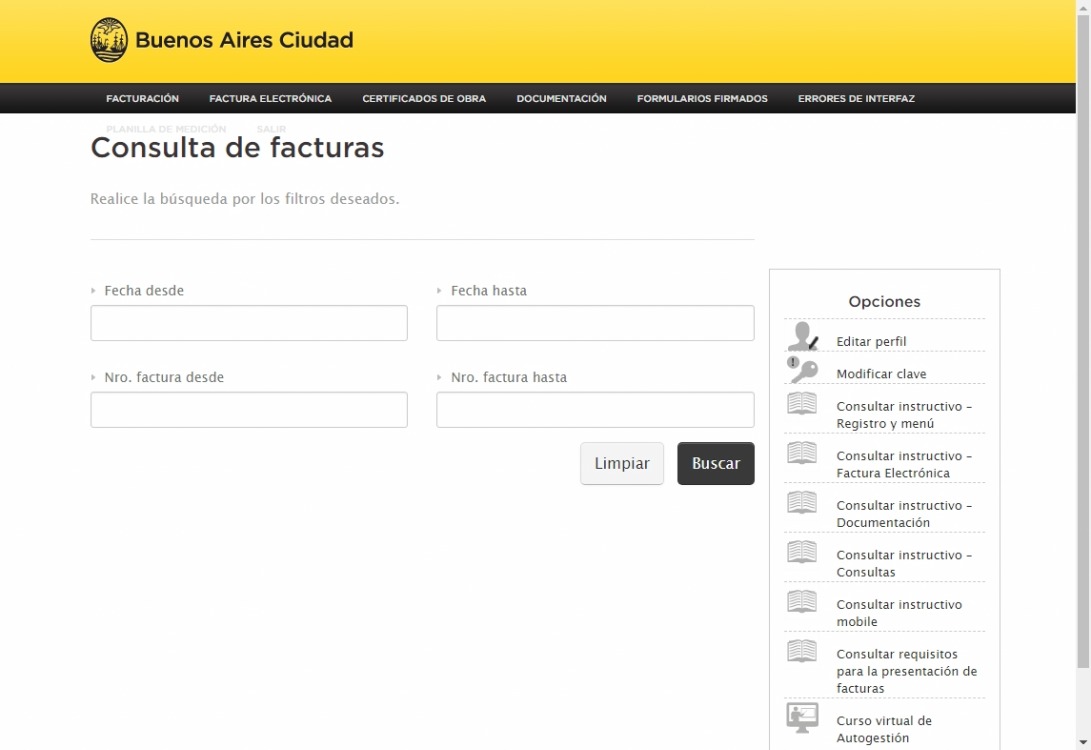Viewport: 1091px width, 750px height.
Task: Click book icon beside Consultas instructivo
Action: 802,552
